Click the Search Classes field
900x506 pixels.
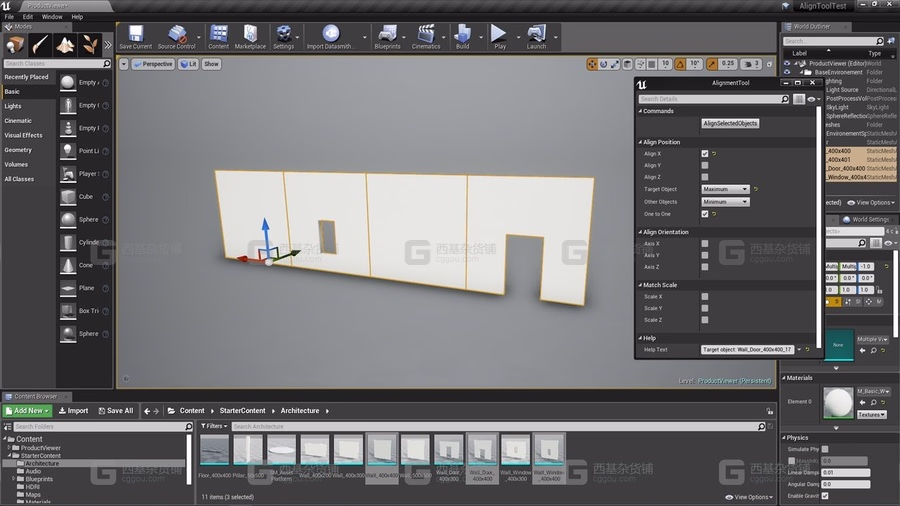pyautogui.click(x=56, y=64)
